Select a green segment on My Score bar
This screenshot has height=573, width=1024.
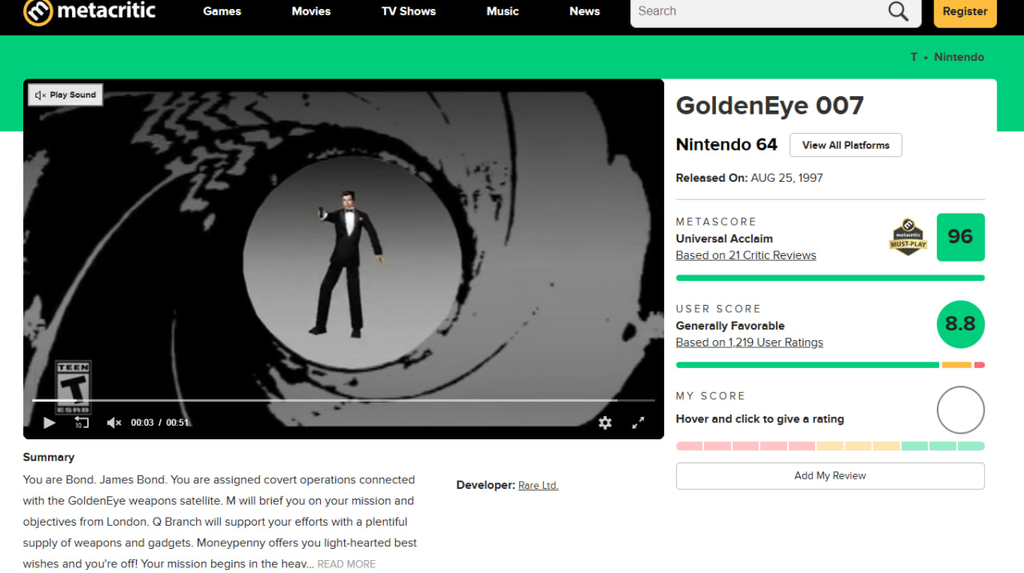[942, 446]
